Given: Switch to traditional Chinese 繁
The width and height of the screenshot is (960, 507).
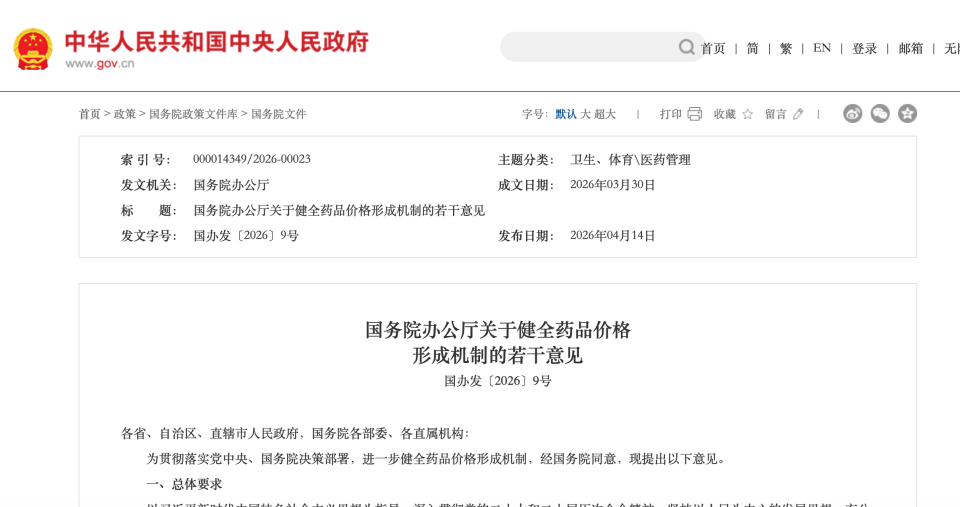Looking at the screenshot, I should 786,48.
